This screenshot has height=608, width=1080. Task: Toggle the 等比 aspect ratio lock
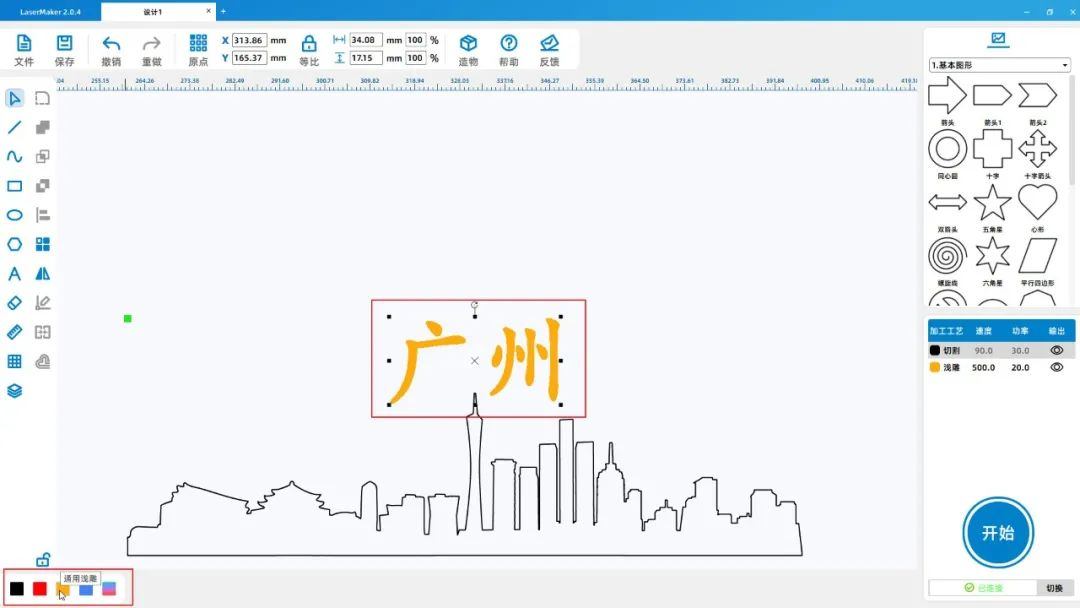(x=309, y=44)
